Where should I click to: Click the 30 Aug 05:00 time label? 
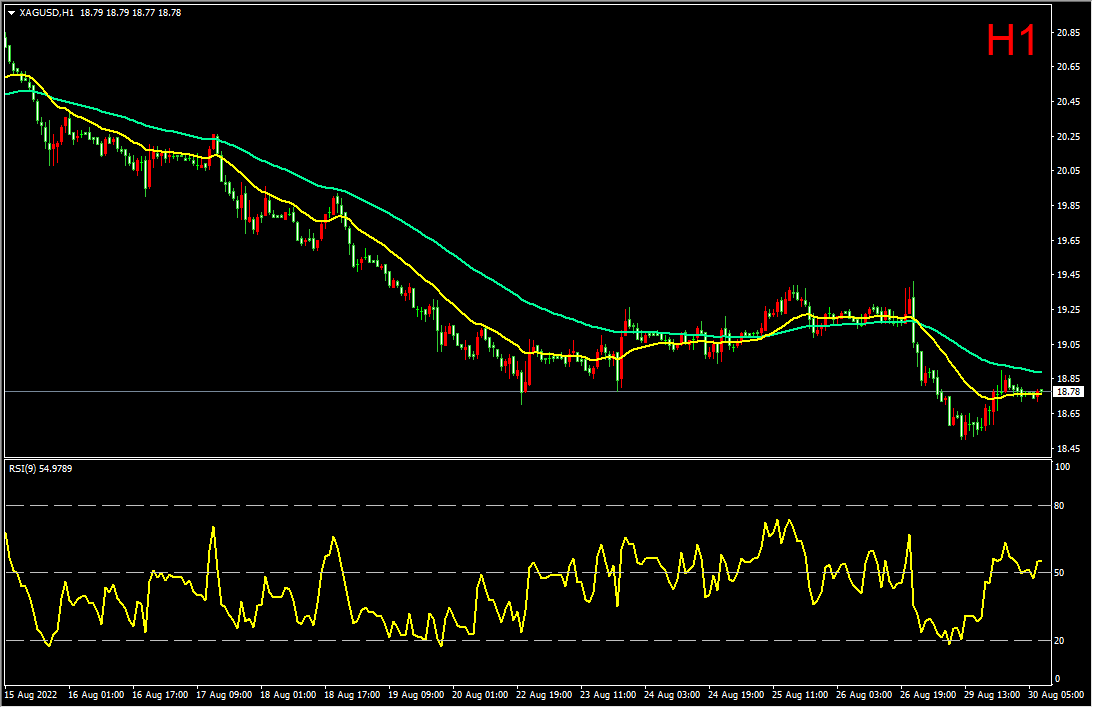click(x=1056, y=695)
